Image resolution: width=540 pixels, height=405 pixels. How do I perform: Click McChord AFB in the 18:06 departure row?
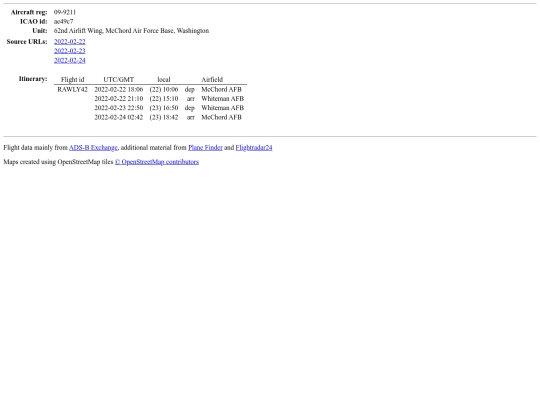tap(221, 90)
